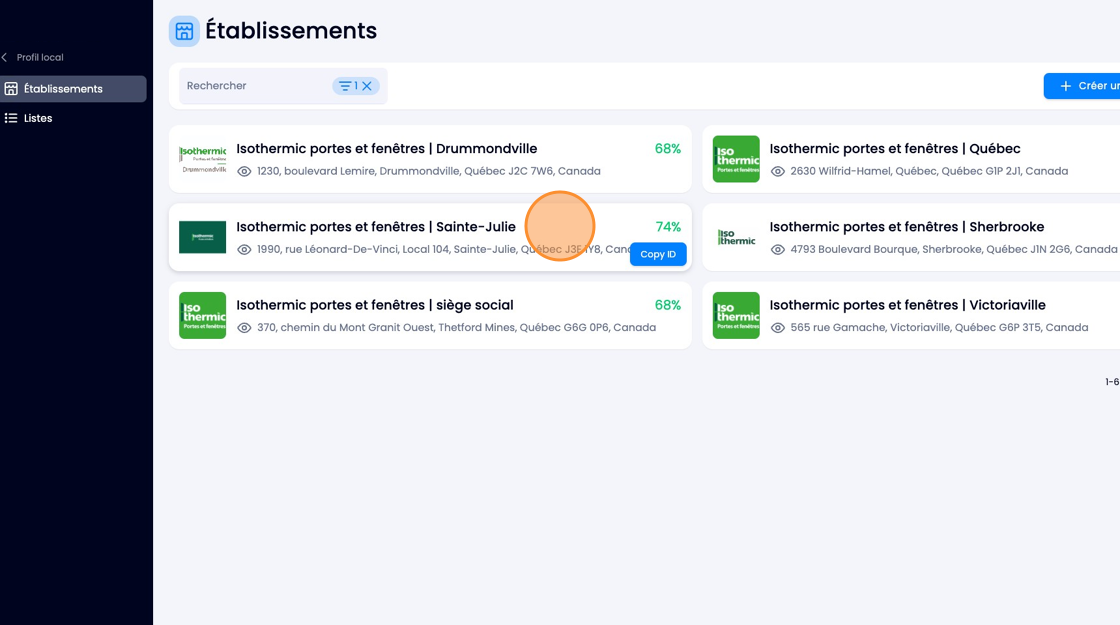Open Établissements in the sidebar
The image size is (1120, 625).
pyautogui.click(x=73, y=89)
